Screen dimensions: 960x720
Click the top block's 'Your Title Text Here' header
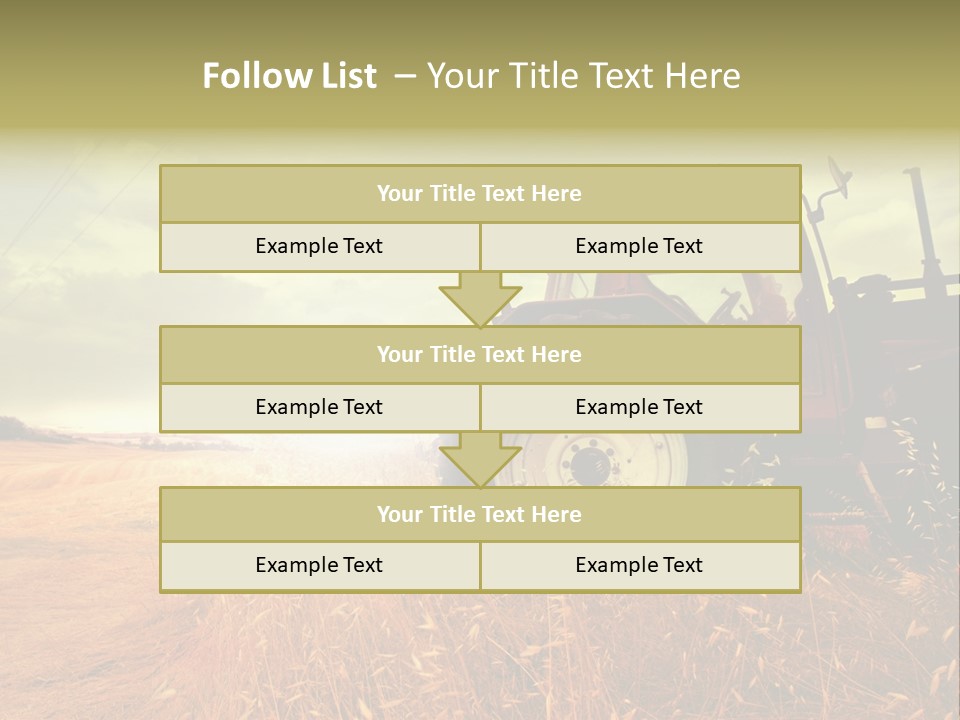coord(480,194)
